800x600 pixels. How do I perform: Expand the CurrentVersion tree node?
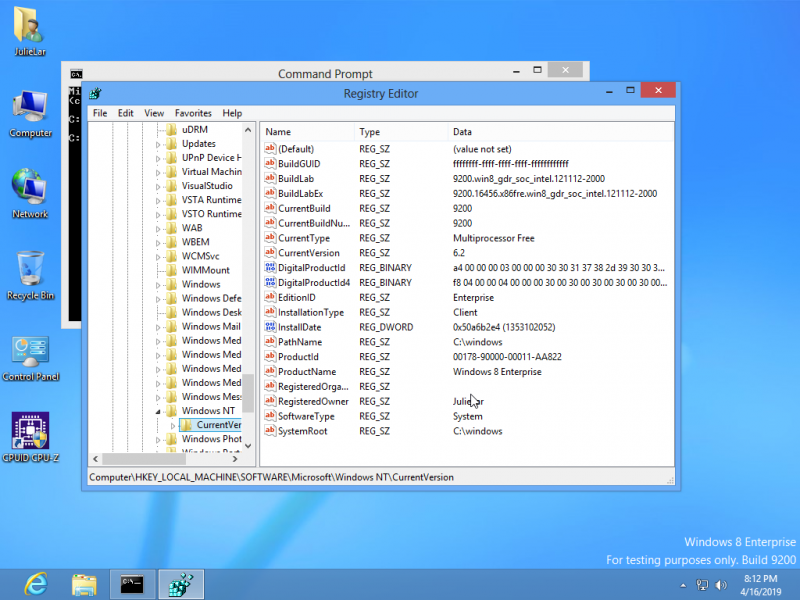pos(173,425)
